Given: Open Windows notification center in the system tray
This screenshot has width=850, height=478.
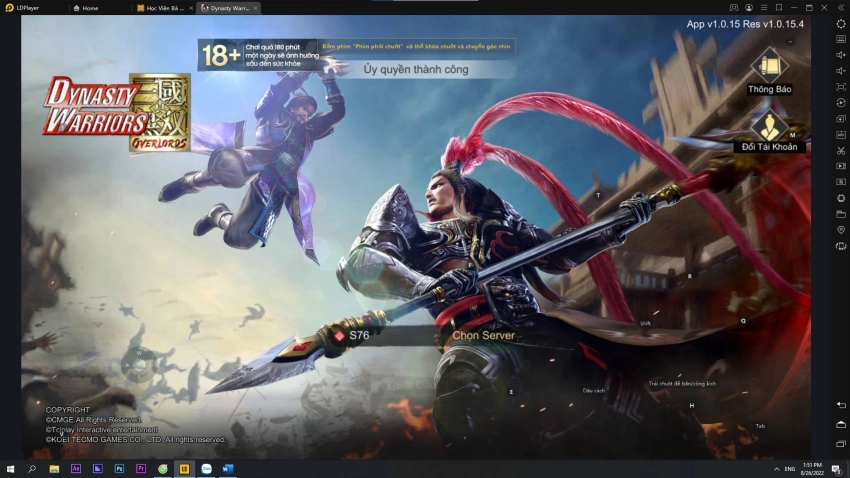Looking at the screenshot, I should 836,468.
